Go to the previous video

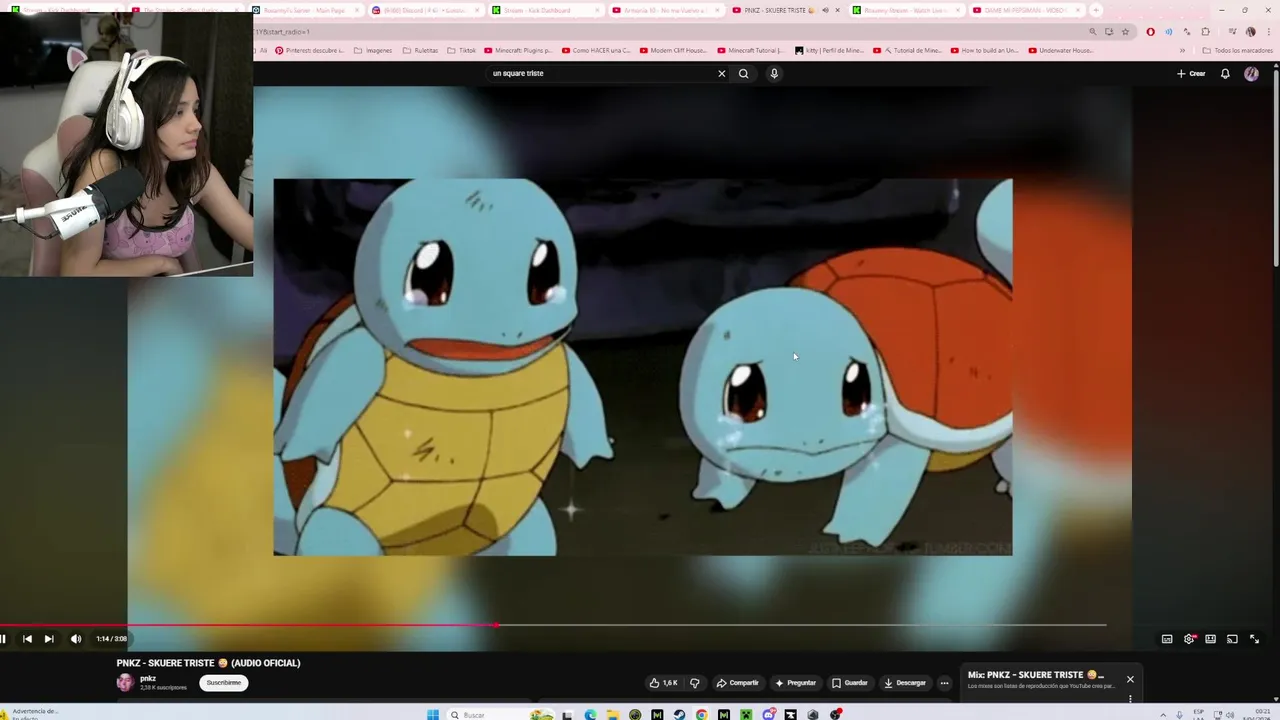tap(27, 639)
